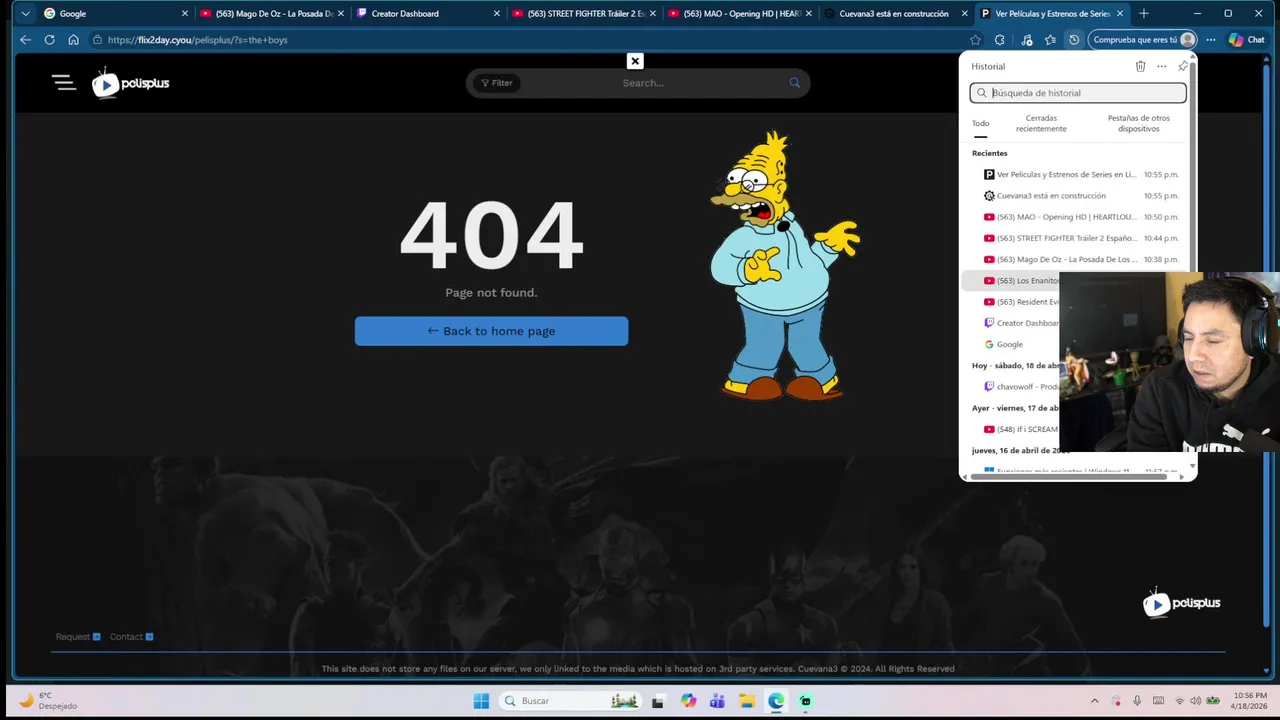Clear history with trash icon

pos(1140,66)
